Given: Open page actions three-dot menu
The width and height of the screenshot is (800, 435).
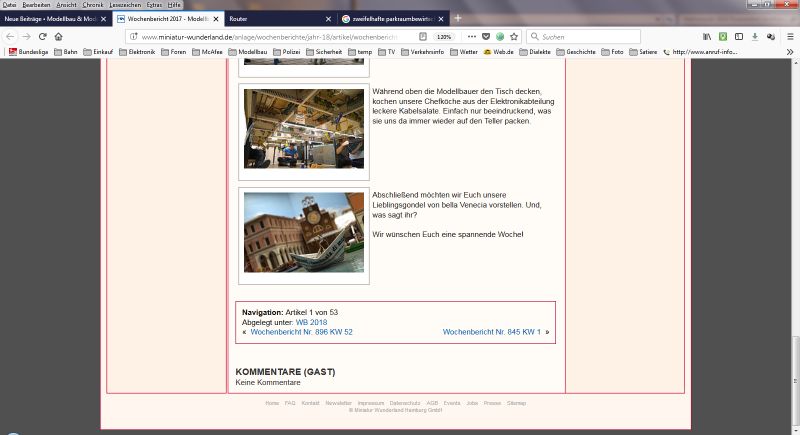Looking at the screenshot, I should point(472,36).
